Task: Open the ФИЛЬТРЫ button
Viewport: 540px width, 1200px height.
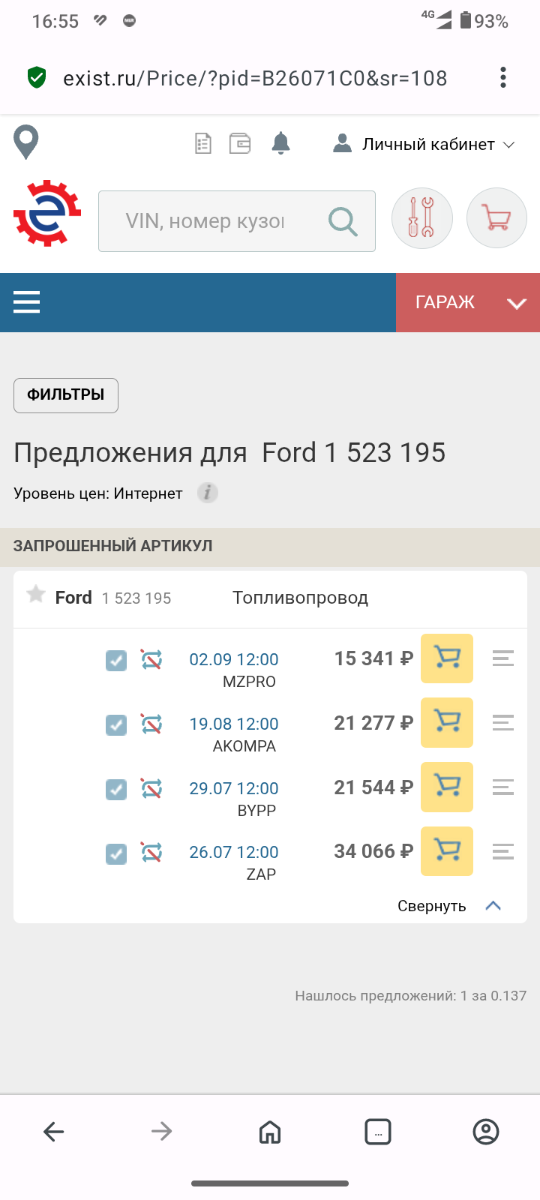Action: (66, 395)
